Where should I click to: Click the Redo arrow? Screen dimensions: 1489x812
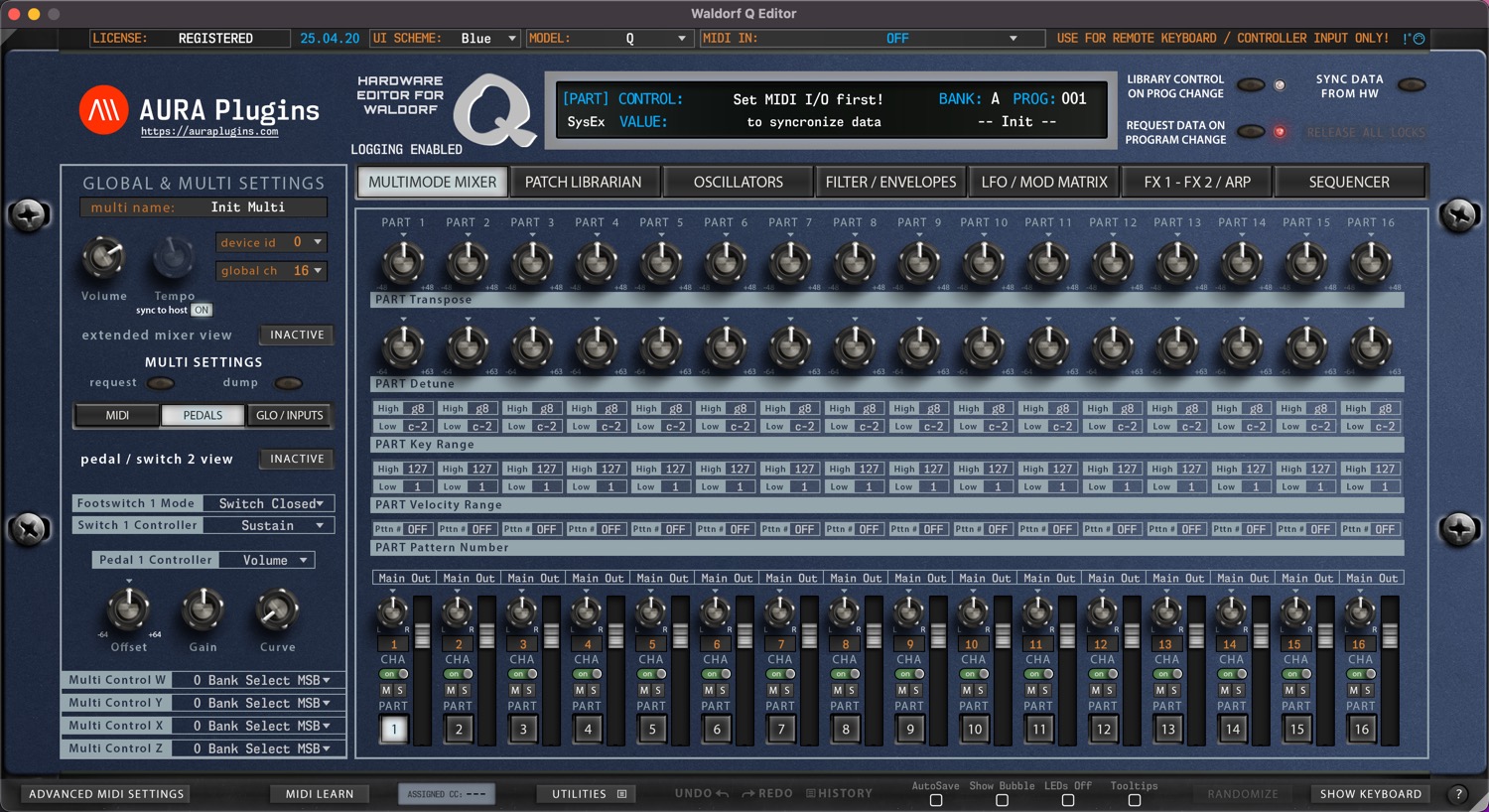748,794
